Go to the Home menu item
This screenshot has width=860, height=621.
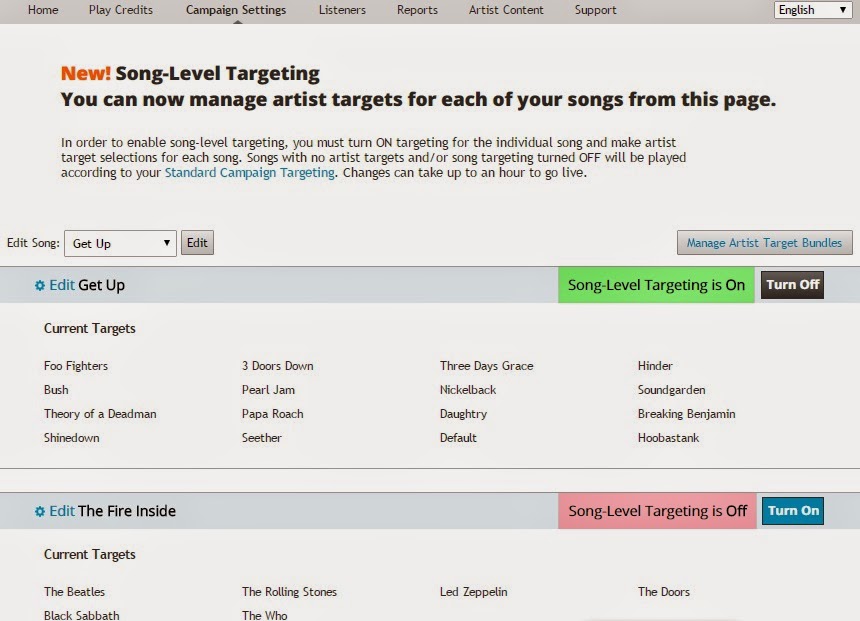coord(43,10)
